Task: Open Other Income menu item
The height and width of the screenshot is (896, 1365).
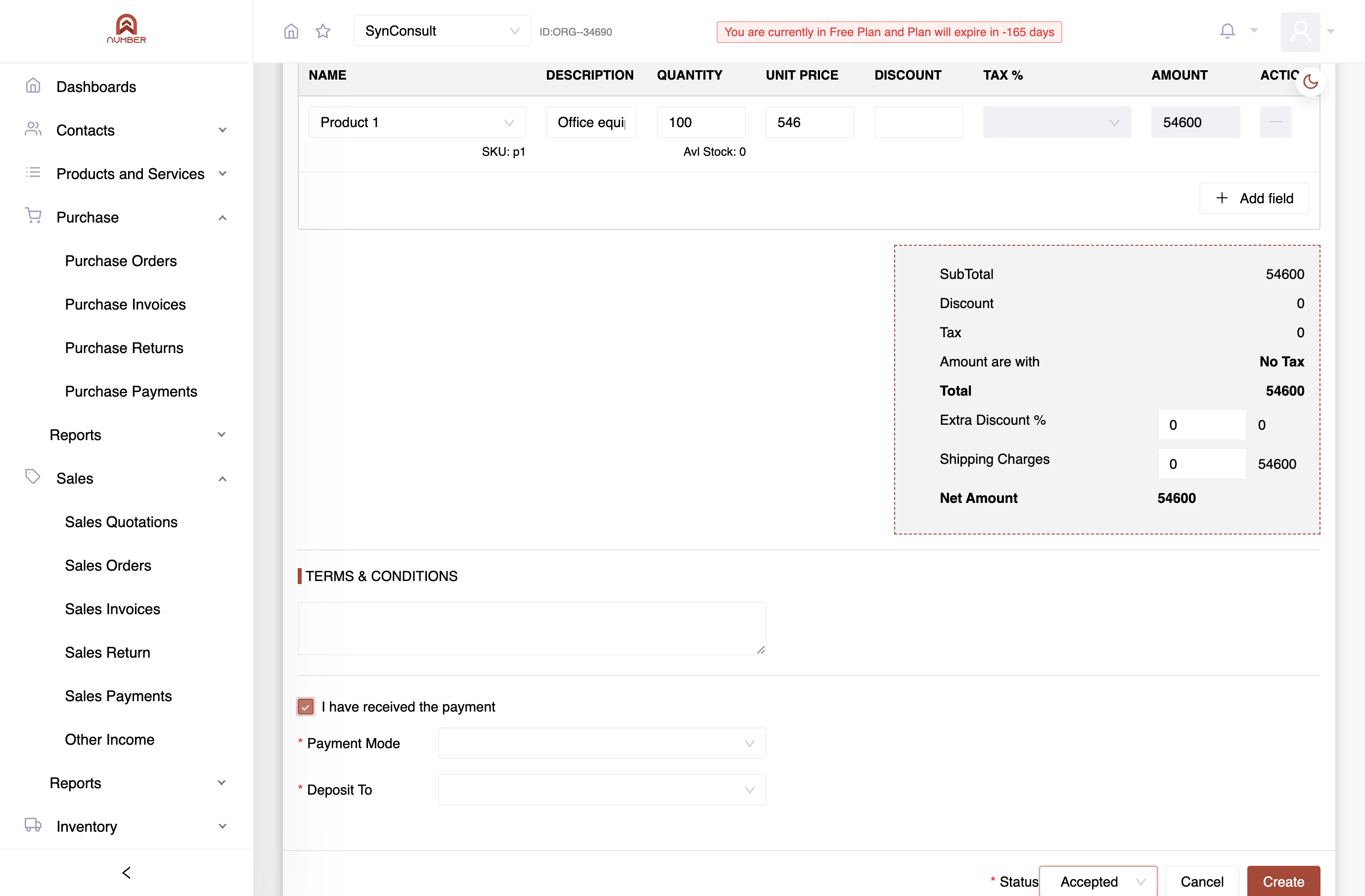Action: 109,740
